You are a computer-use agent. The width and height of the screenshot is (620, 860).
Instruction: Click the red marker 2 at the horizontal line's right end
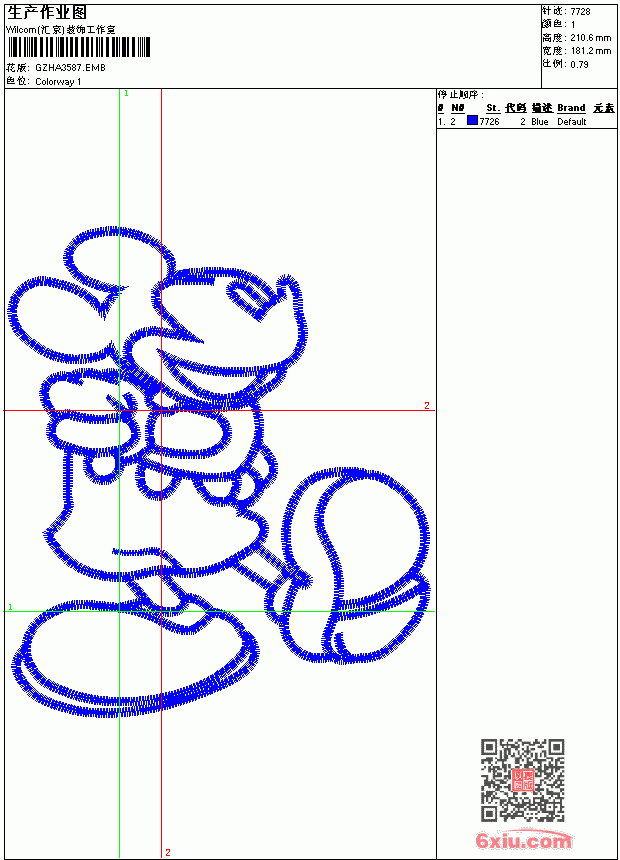(x=426, y=405)
